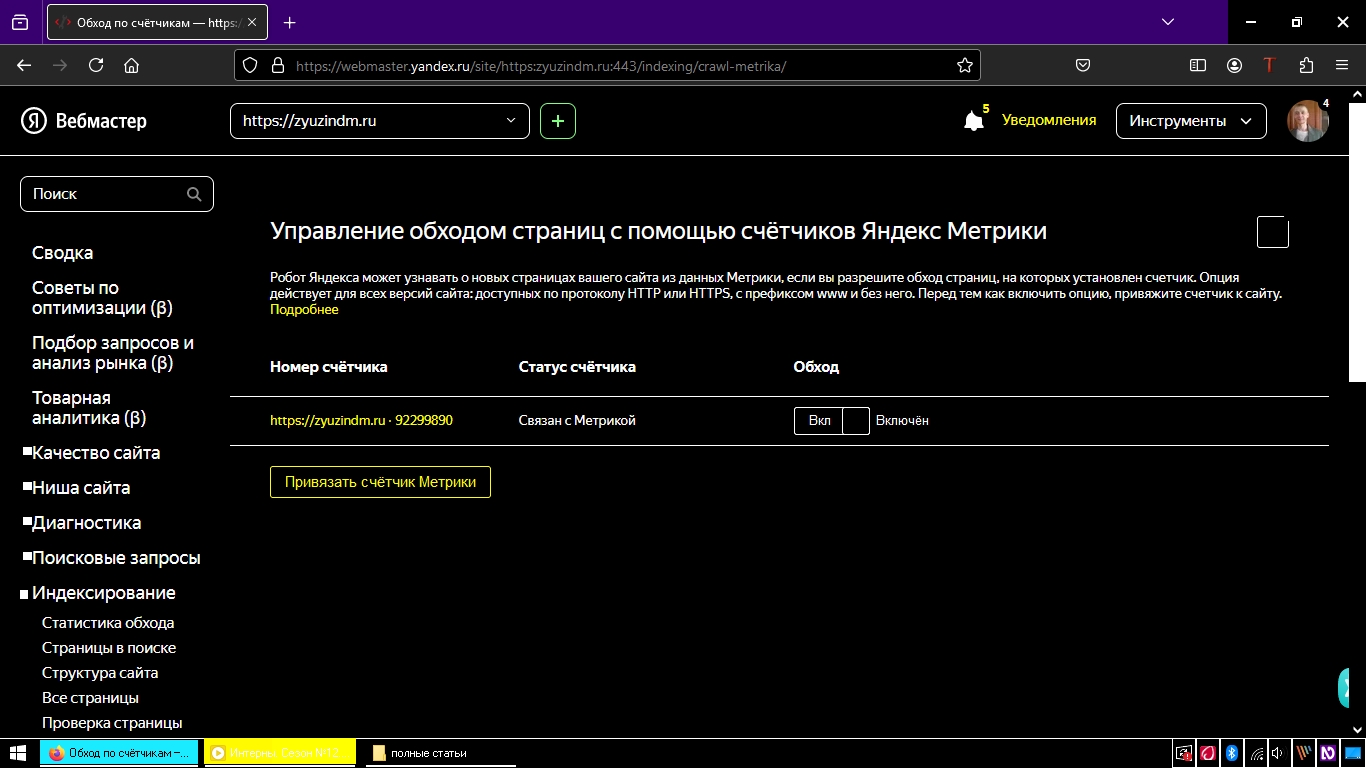The image size is (1366, 768).
Task: Open the user profile avatar
Action: 1308,121
